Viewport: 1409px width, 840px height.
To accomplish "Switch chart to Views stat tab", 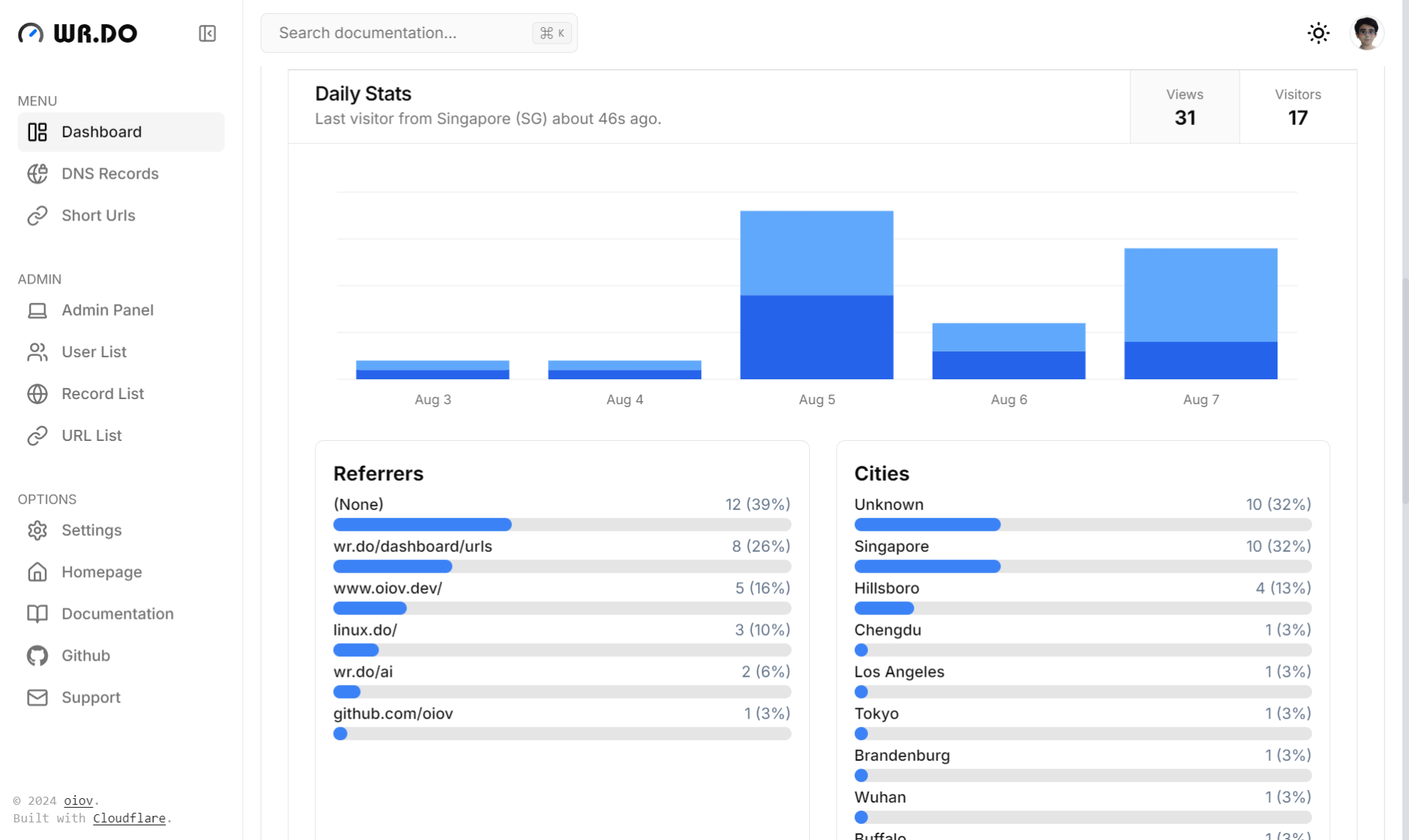I will [1184, 107].
